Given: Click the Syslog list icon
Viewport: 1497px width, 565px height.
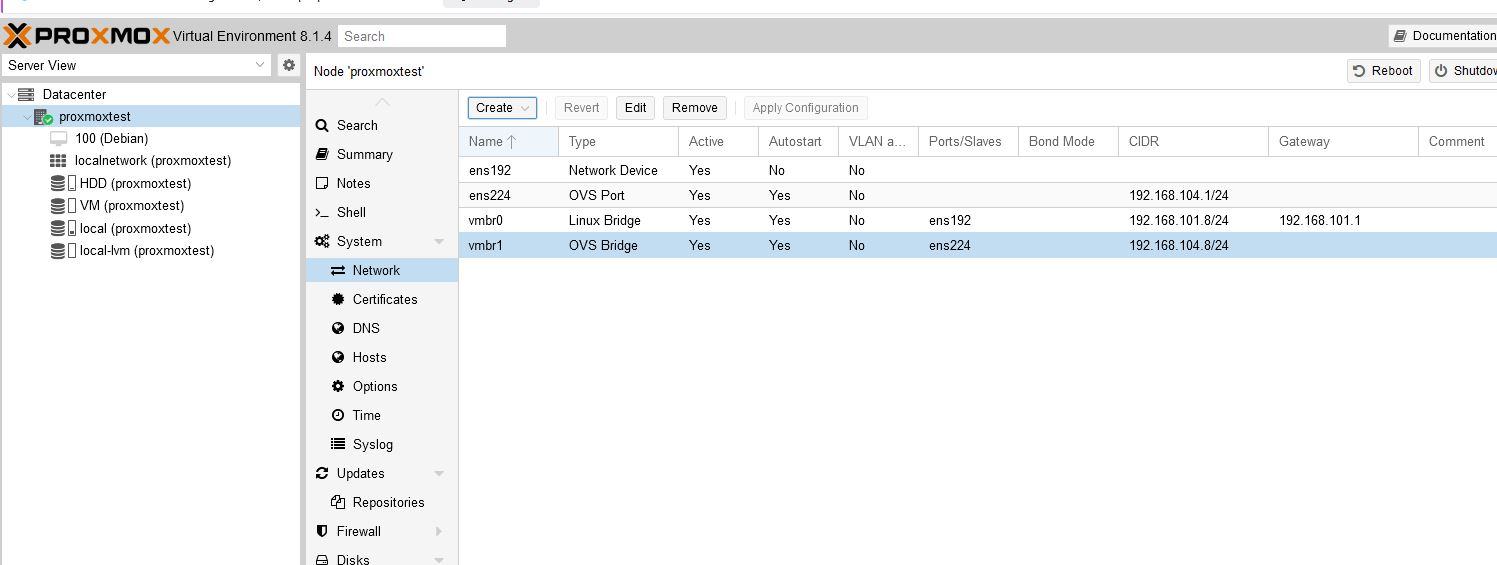Looking at the screenshot, I should 338,444.
